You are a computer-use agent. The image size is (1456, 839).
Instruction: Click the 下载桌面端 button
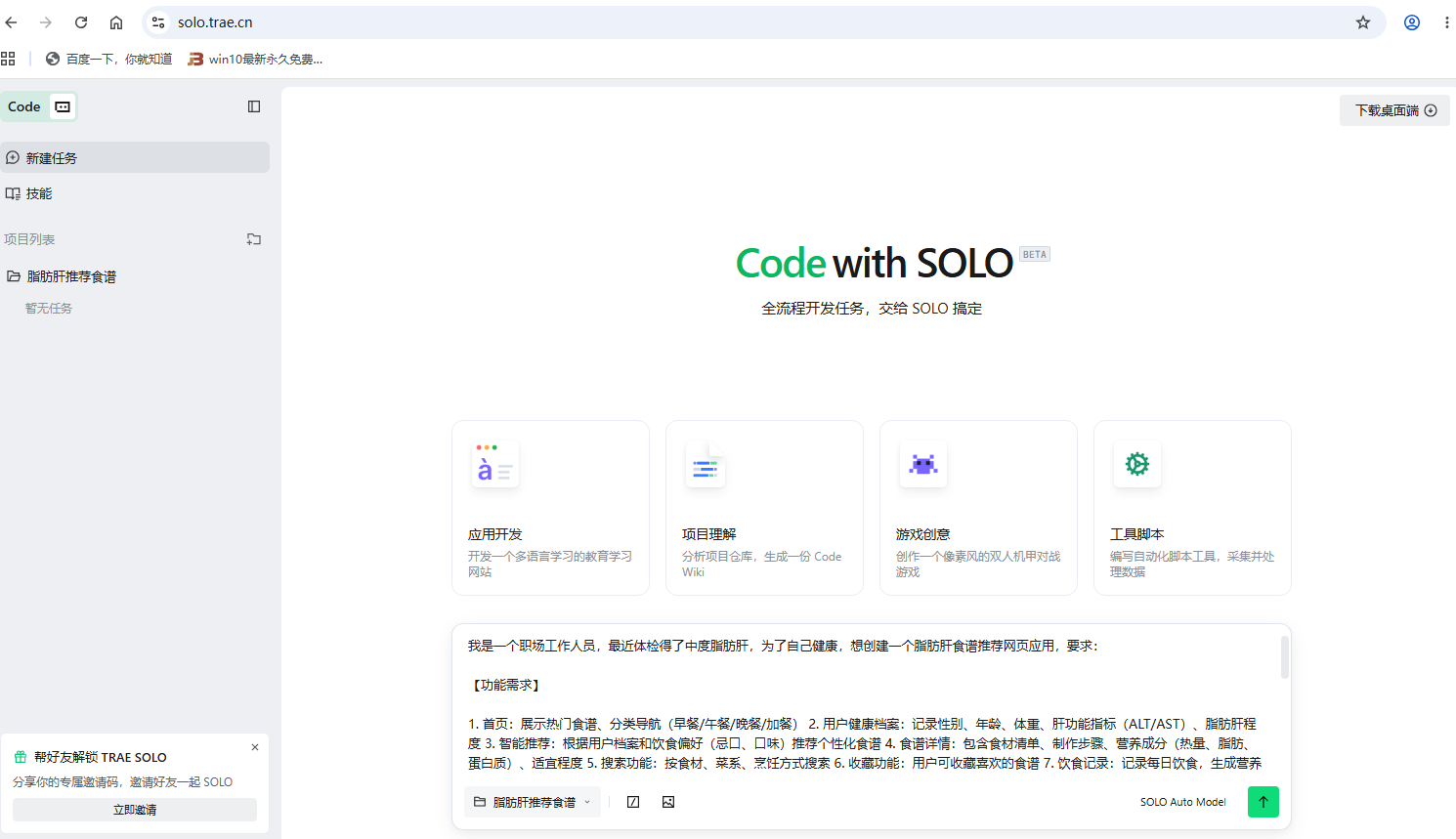click(x=1394, y=110)
